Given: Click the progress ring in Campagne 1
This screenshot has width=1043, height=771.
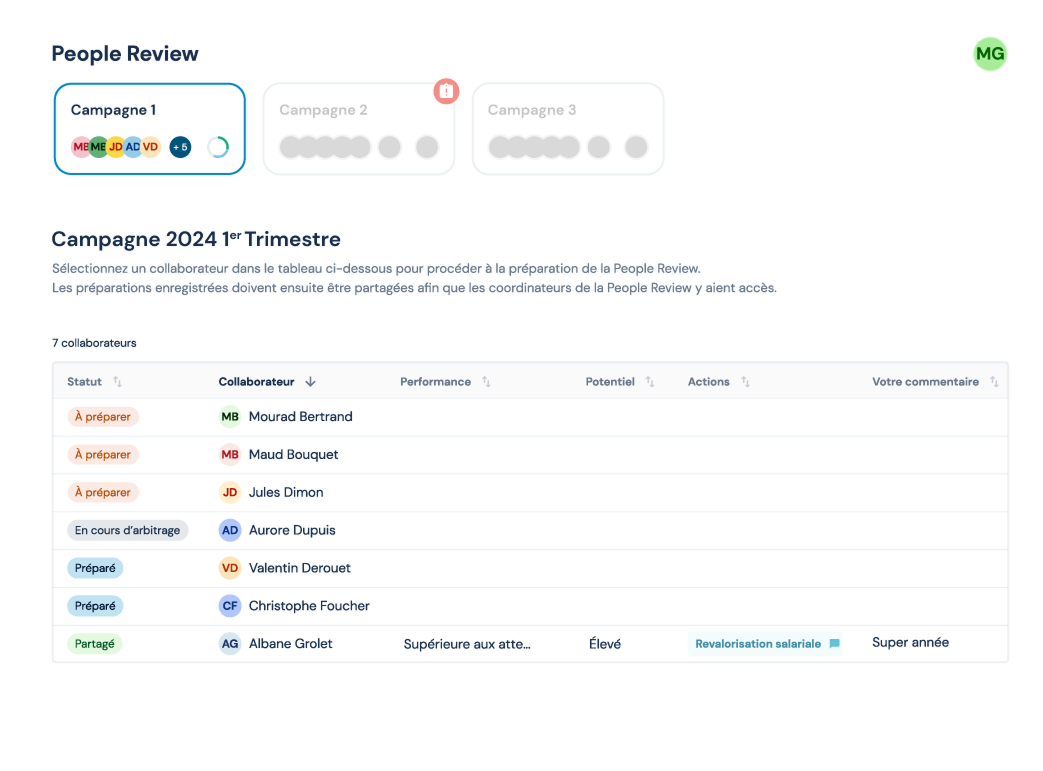Looking at the screenshot, I should (x=218, y=147).
